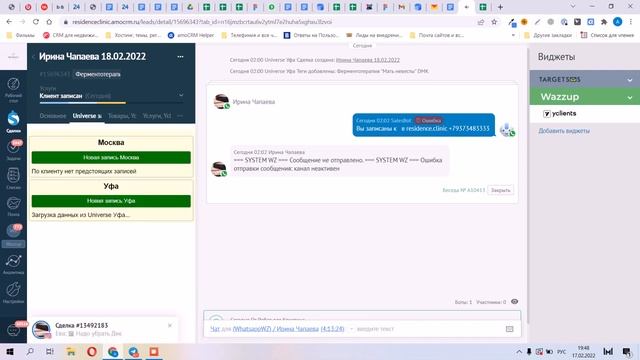
Task: Open the Настройки sidebar icon
Action: click(13, 292)
